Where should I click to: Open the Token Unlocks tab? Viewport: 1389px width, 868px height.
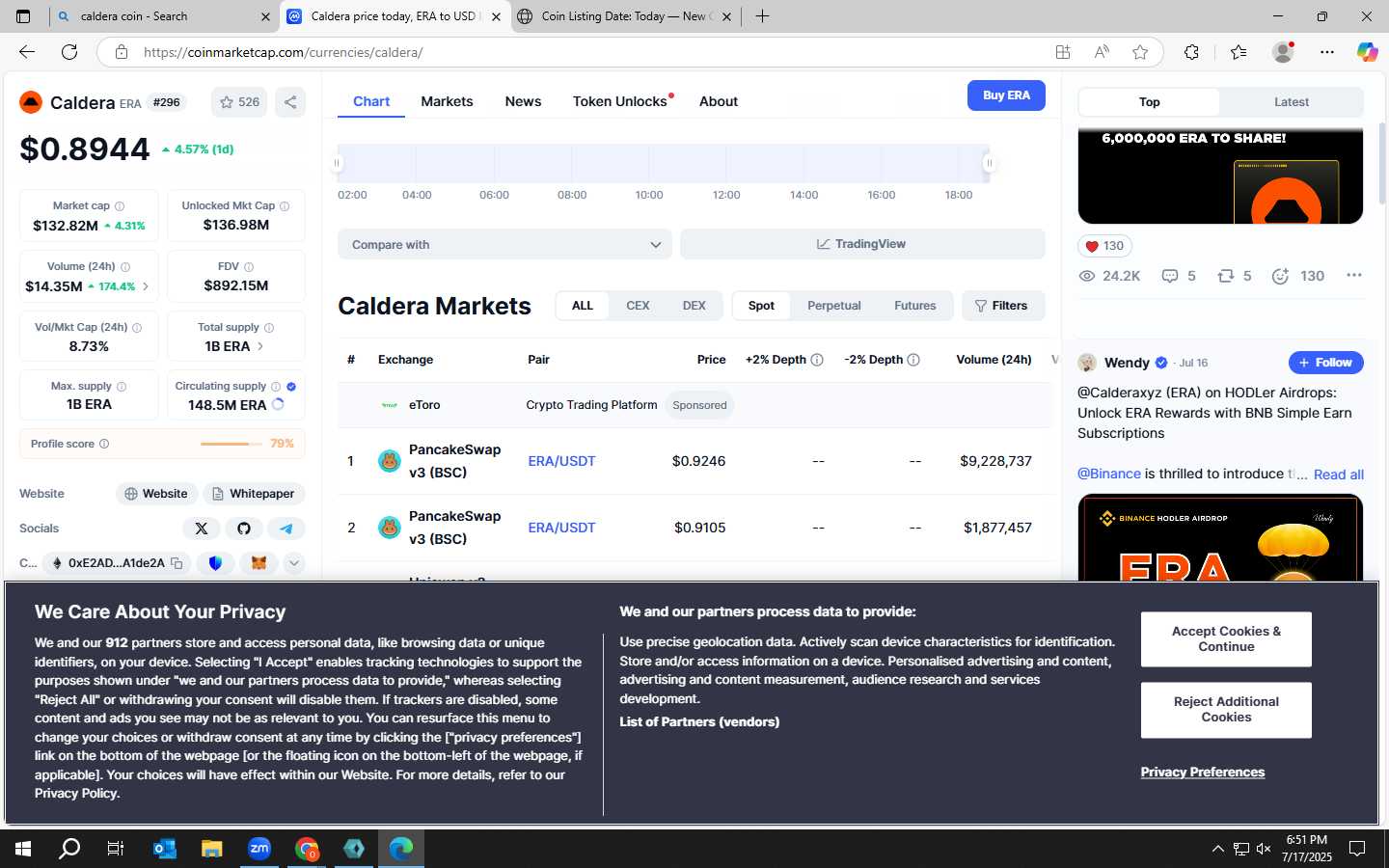pyautogui.click(x=622, y=101)
